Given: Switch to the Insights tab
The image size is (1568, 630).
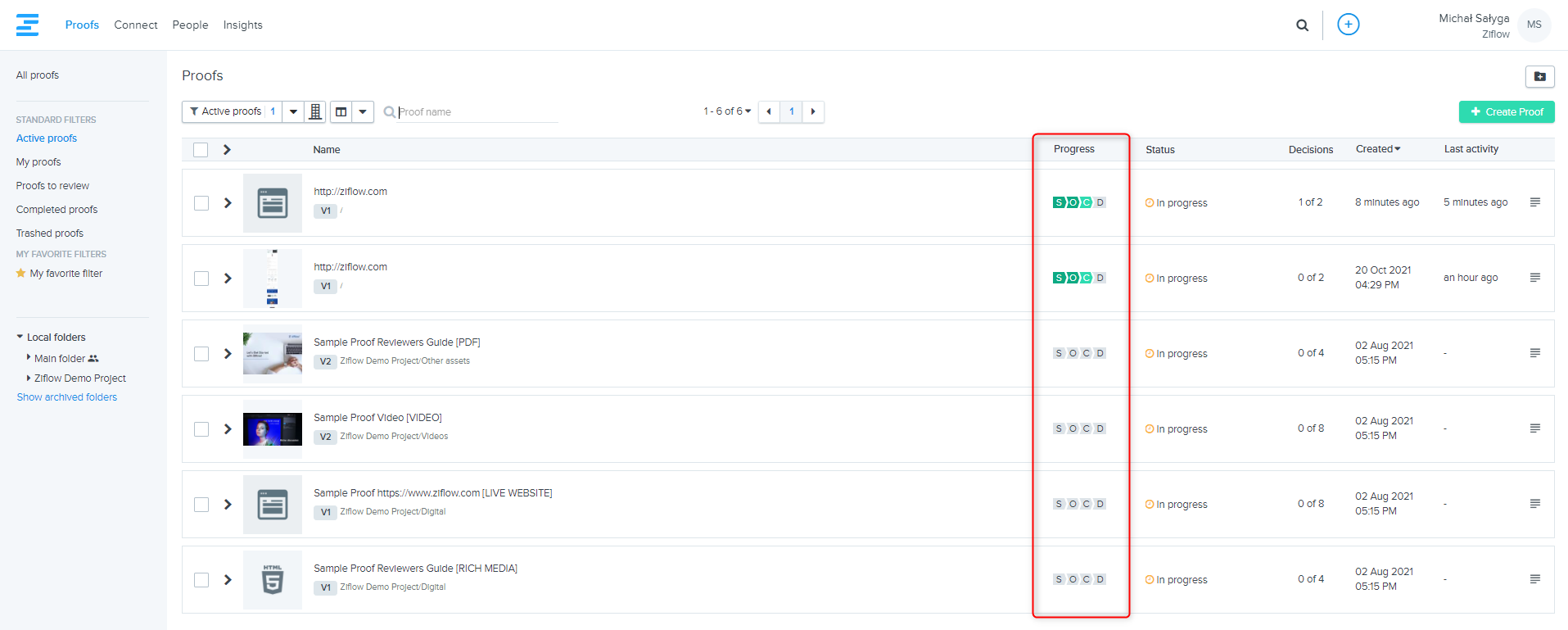Looking at the screenshot, I should tap(242, 25).
